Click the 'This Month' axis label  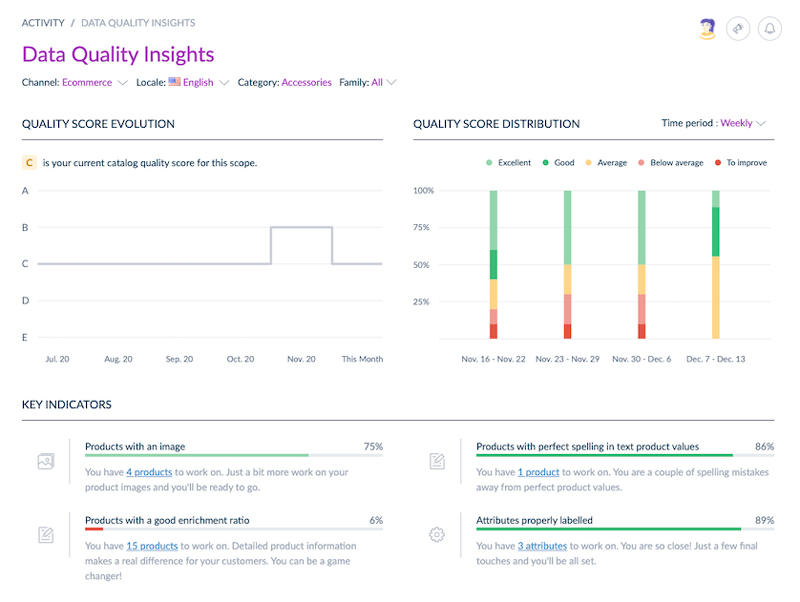point(362,359)
